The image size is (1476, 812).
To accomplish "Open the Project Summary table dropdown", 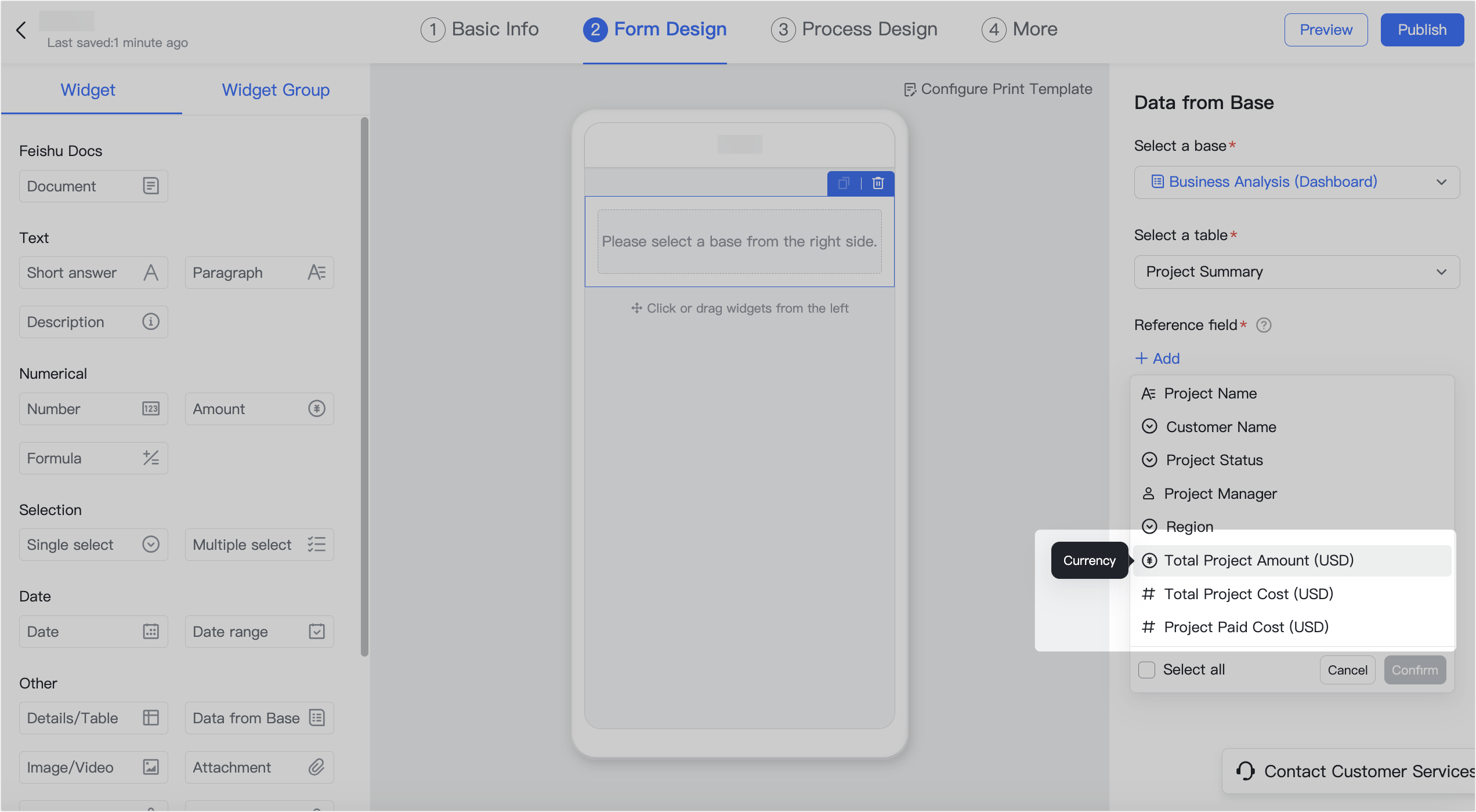I will (x=1296, y=272).
